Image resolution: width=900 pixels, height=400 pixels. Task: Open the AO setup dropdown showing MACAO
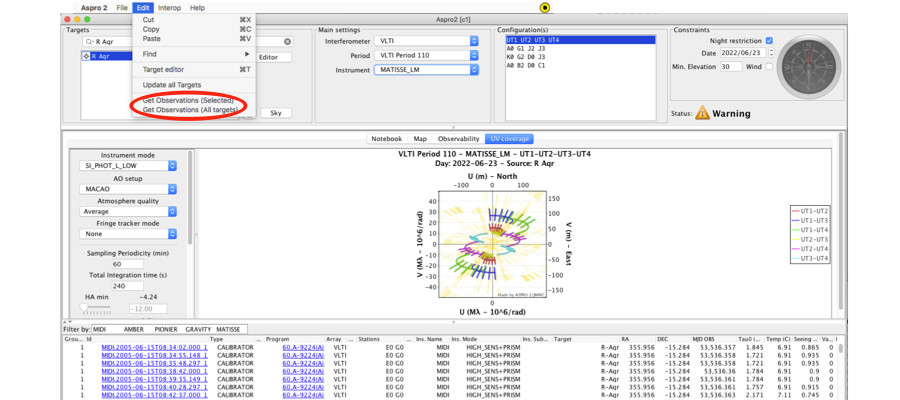point(128,189)
